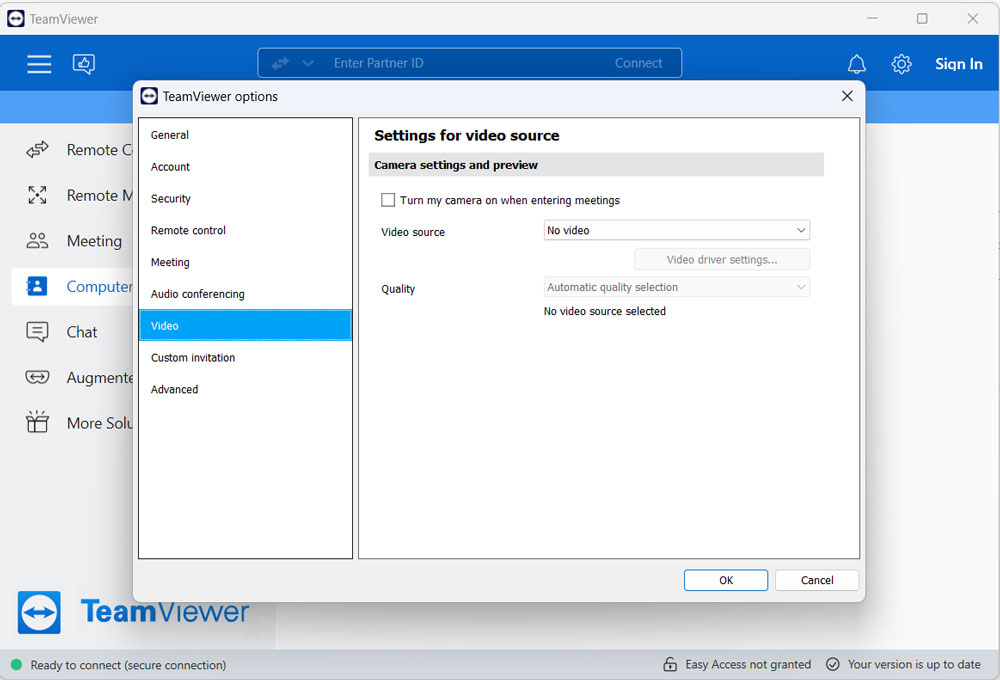The width and height of the screenshot is (1000, 680).
Task: Click Ready to connect status text
Action: pyautogui.click(x=128, y=665)
